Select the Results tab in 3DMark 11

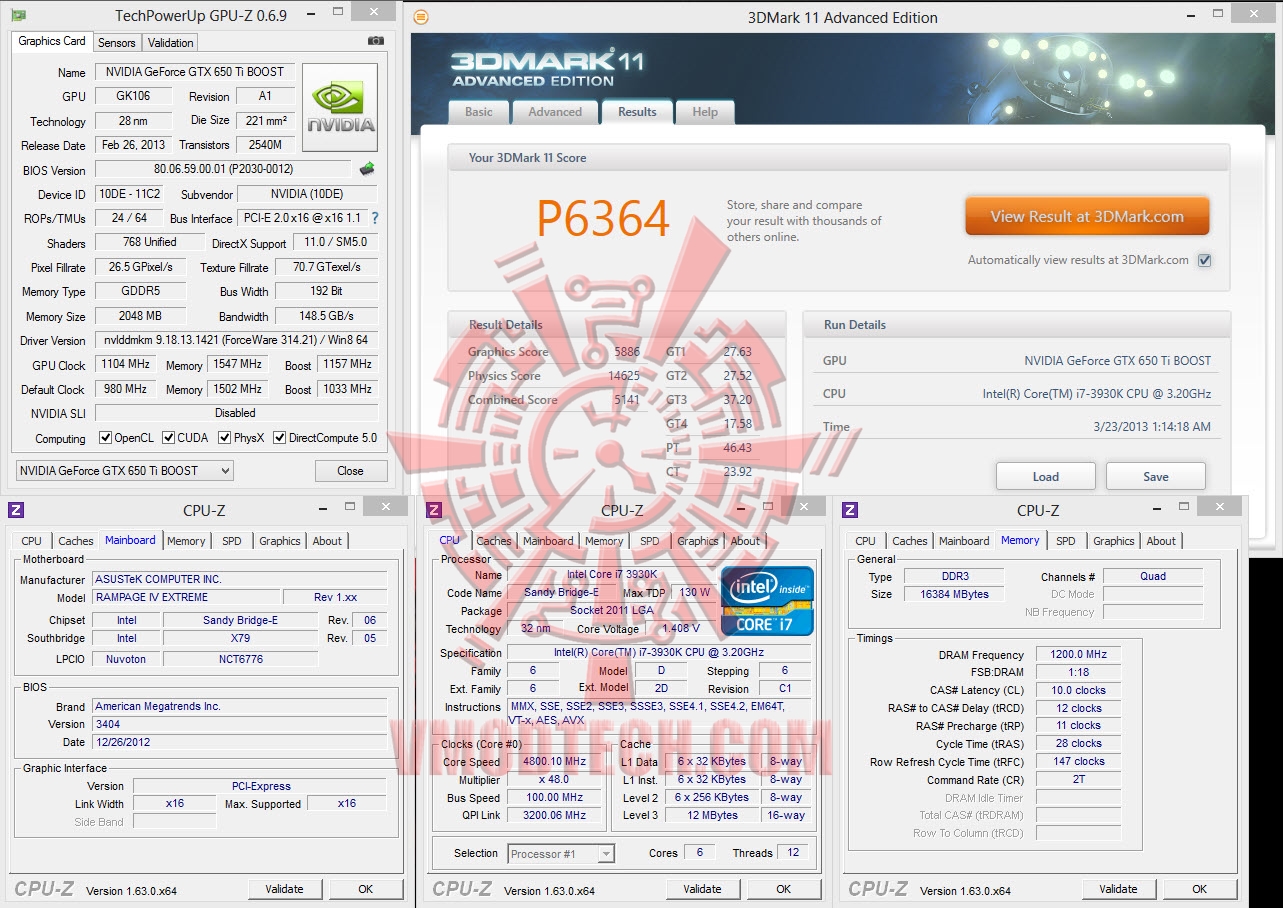tap(637, 111)
